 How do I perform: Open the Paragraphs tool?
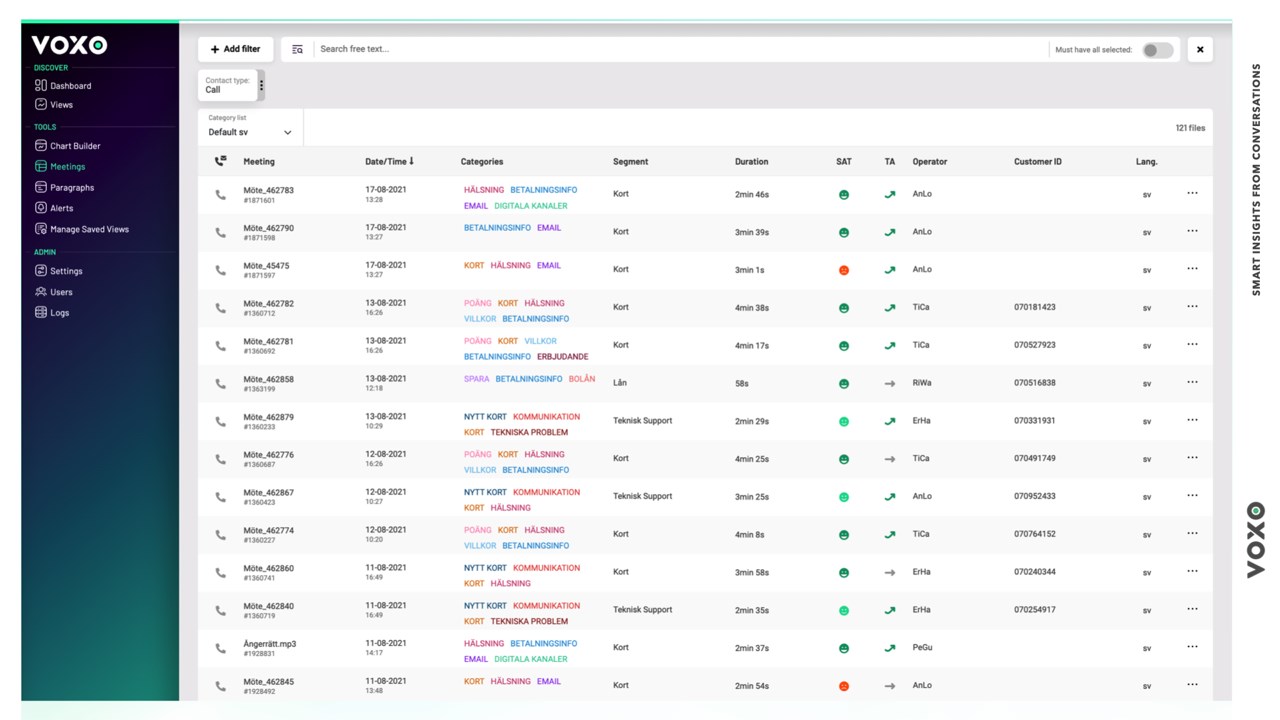[64, 187]
